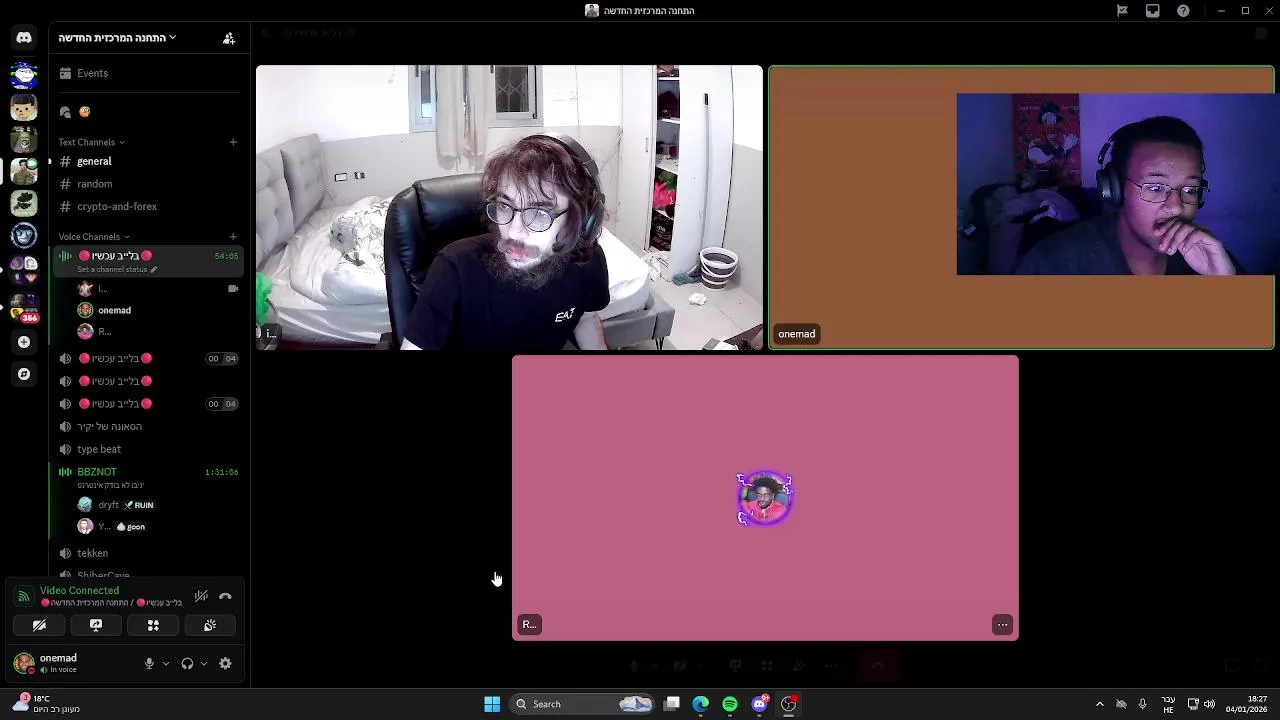
Task: Share your screen button in voice panel
Action: 96,625
